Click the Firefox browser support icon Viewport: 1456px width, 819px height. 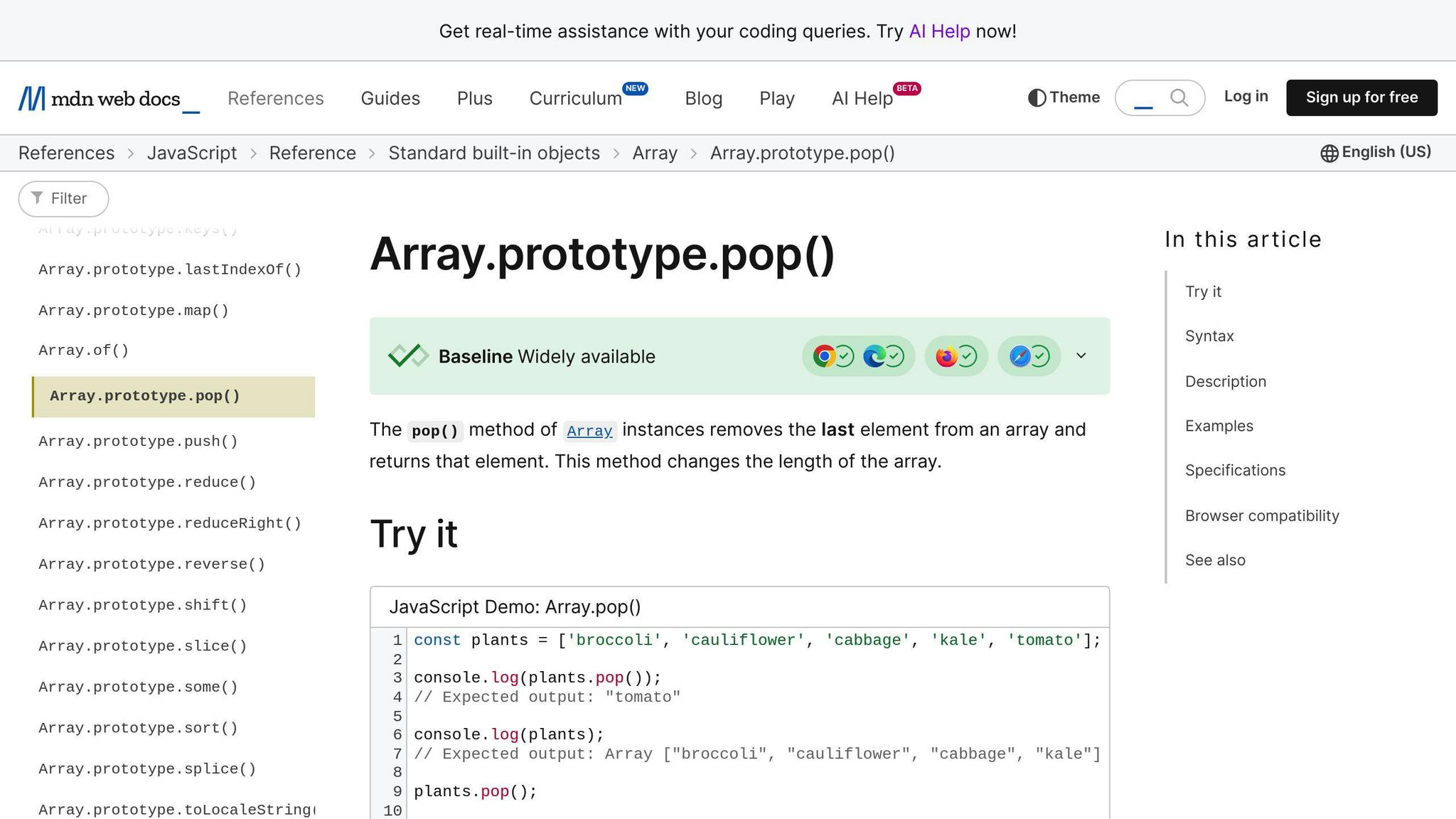click(946, 356)
